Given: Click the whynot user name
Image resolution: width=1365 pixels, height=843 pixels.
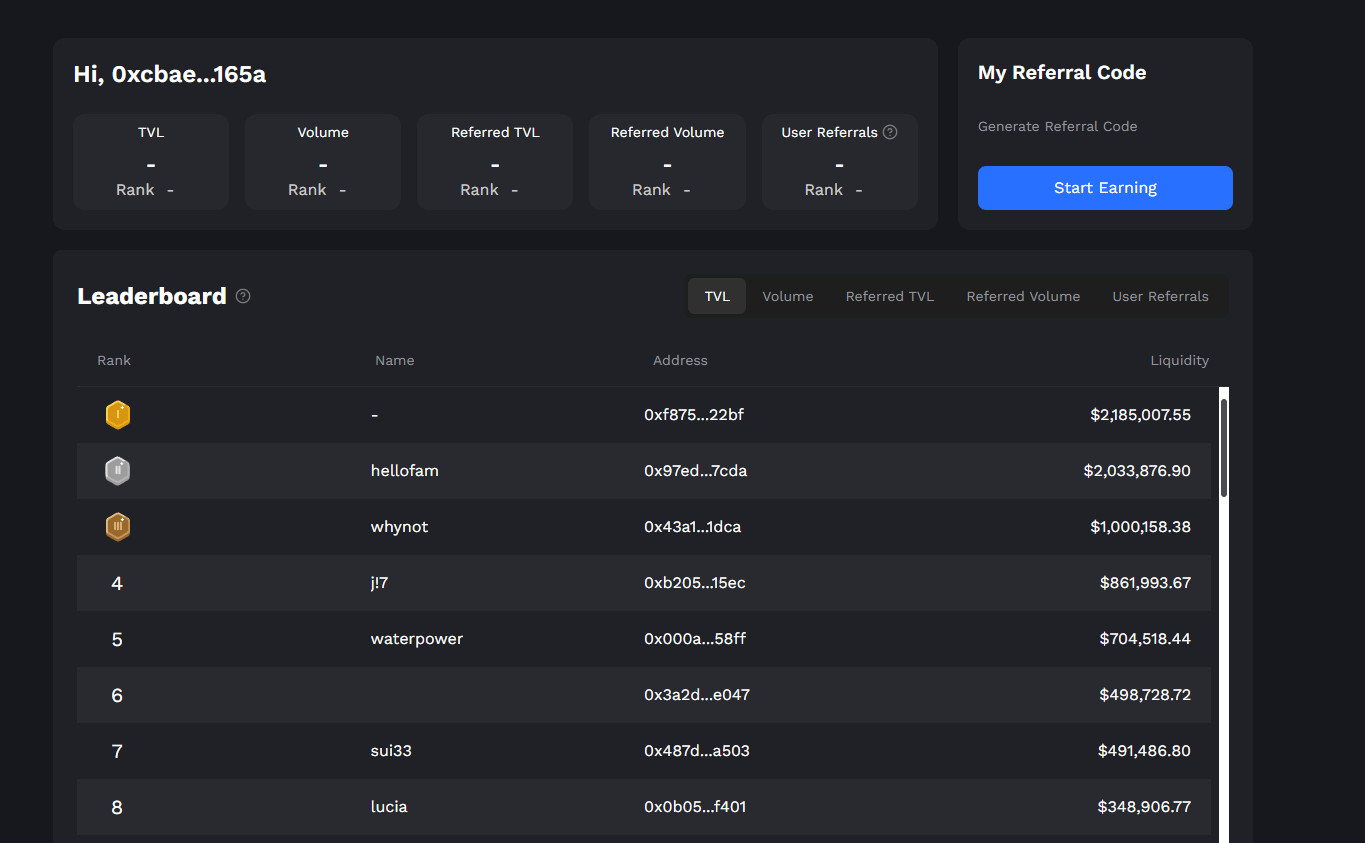Looking at the screenshot, I should 399,527.
